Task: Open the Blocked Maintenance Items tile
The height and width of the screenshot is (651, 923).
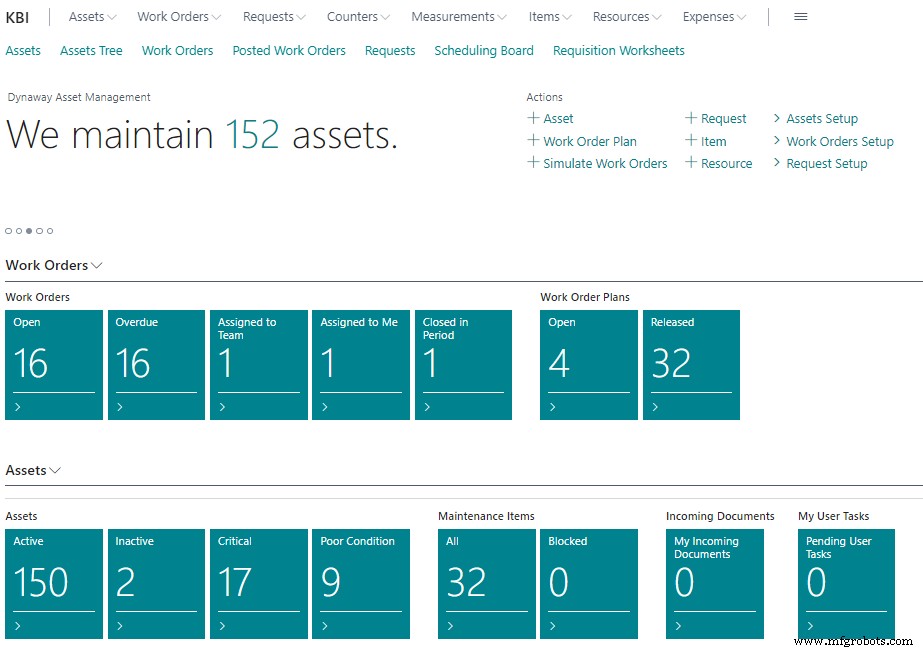Action: click(x=589, y=583)
